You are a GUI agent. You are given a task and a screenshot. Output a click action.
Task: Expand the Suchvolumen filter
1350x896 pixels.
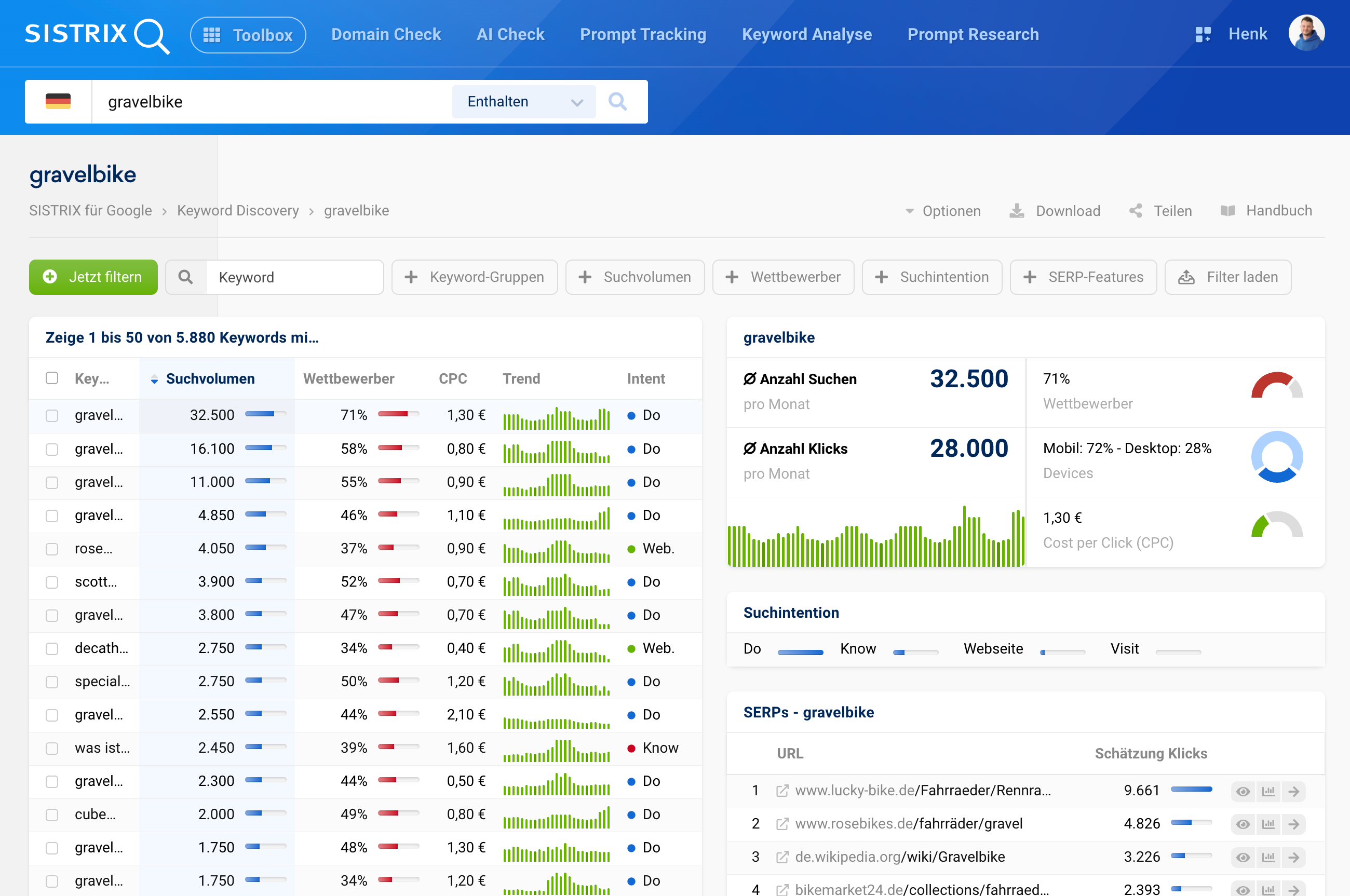pyautogui.click(x=635, y=277)
